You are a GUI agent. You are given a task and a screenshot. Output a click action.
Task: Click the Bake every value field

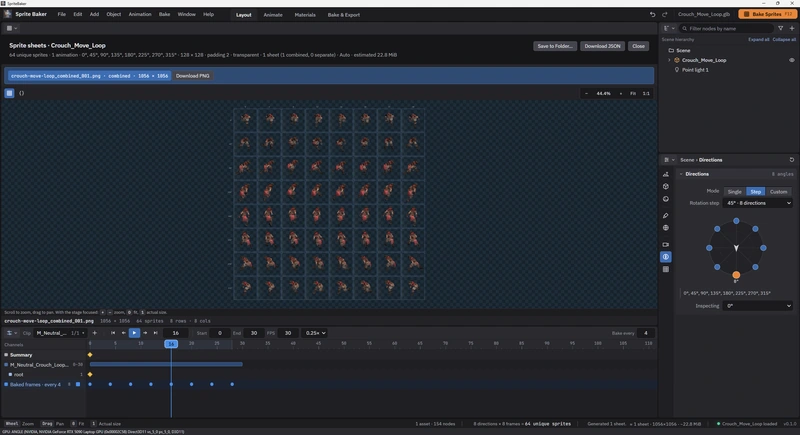coord(645,333)
